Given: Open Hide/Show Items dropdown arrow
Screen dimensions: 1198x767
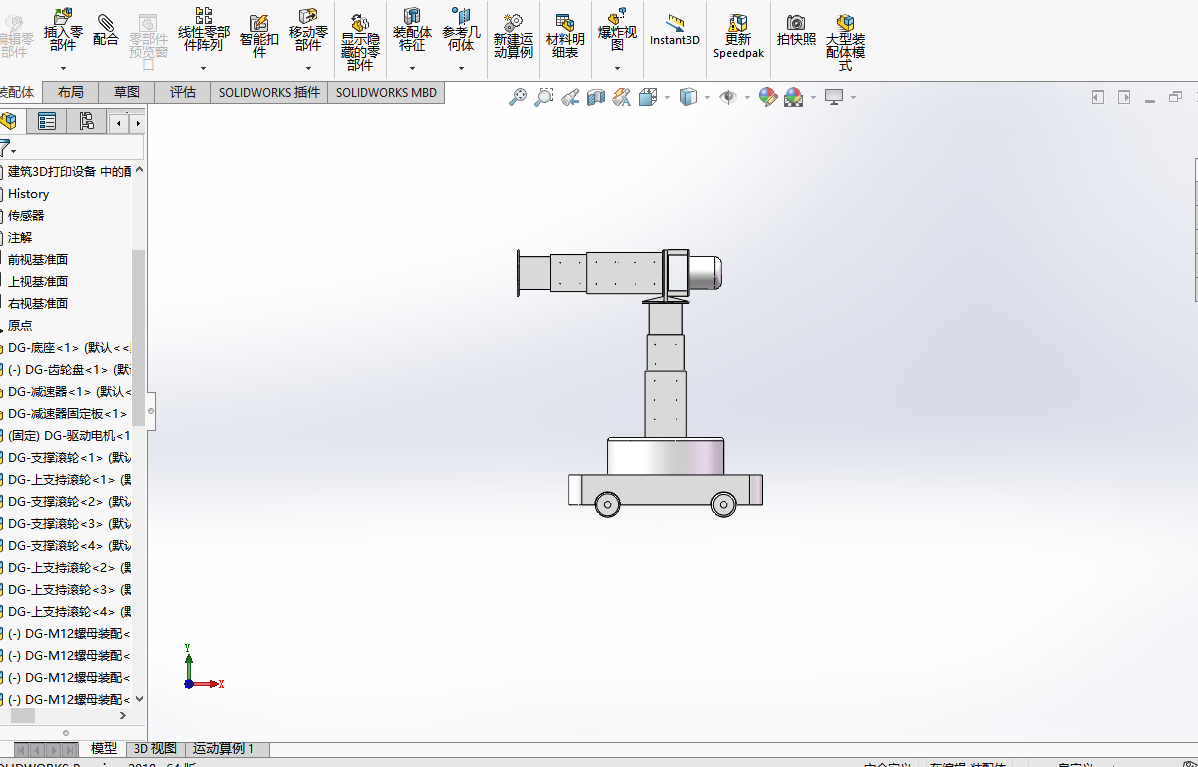Looking at the screenshot, I should click(747, 98).
